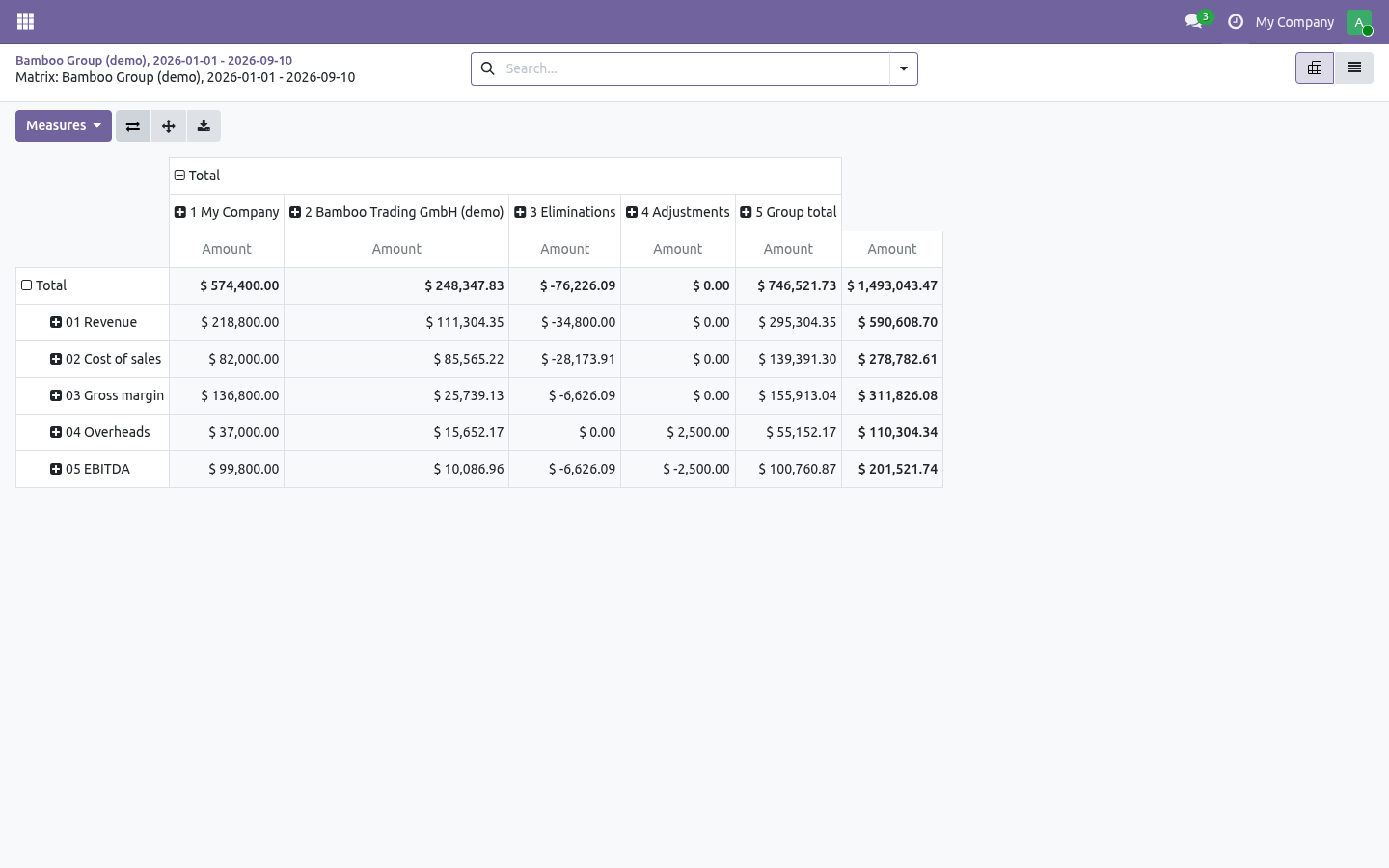This screenshot has height=868, width=1389.
Task: Expand the 01 Revenue row
Action: (94, 322)
